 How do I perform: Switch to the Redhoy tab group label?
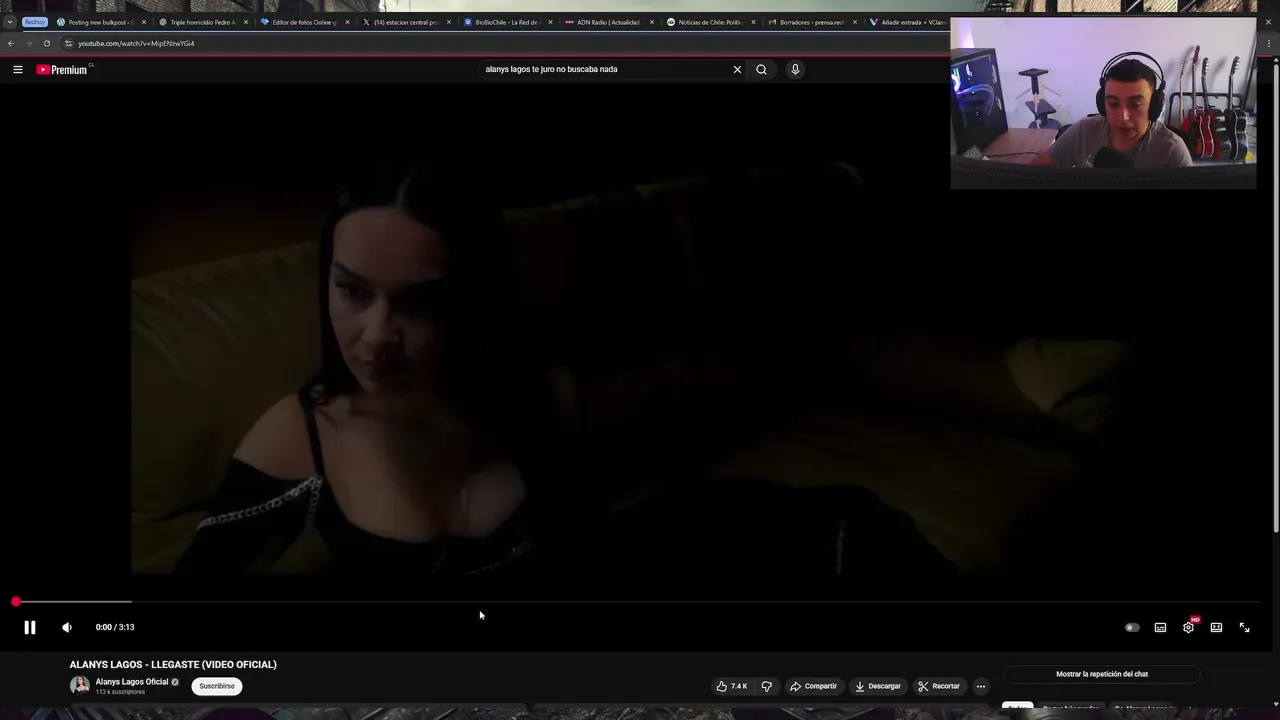pyautogui.click(x=35, y=22)
